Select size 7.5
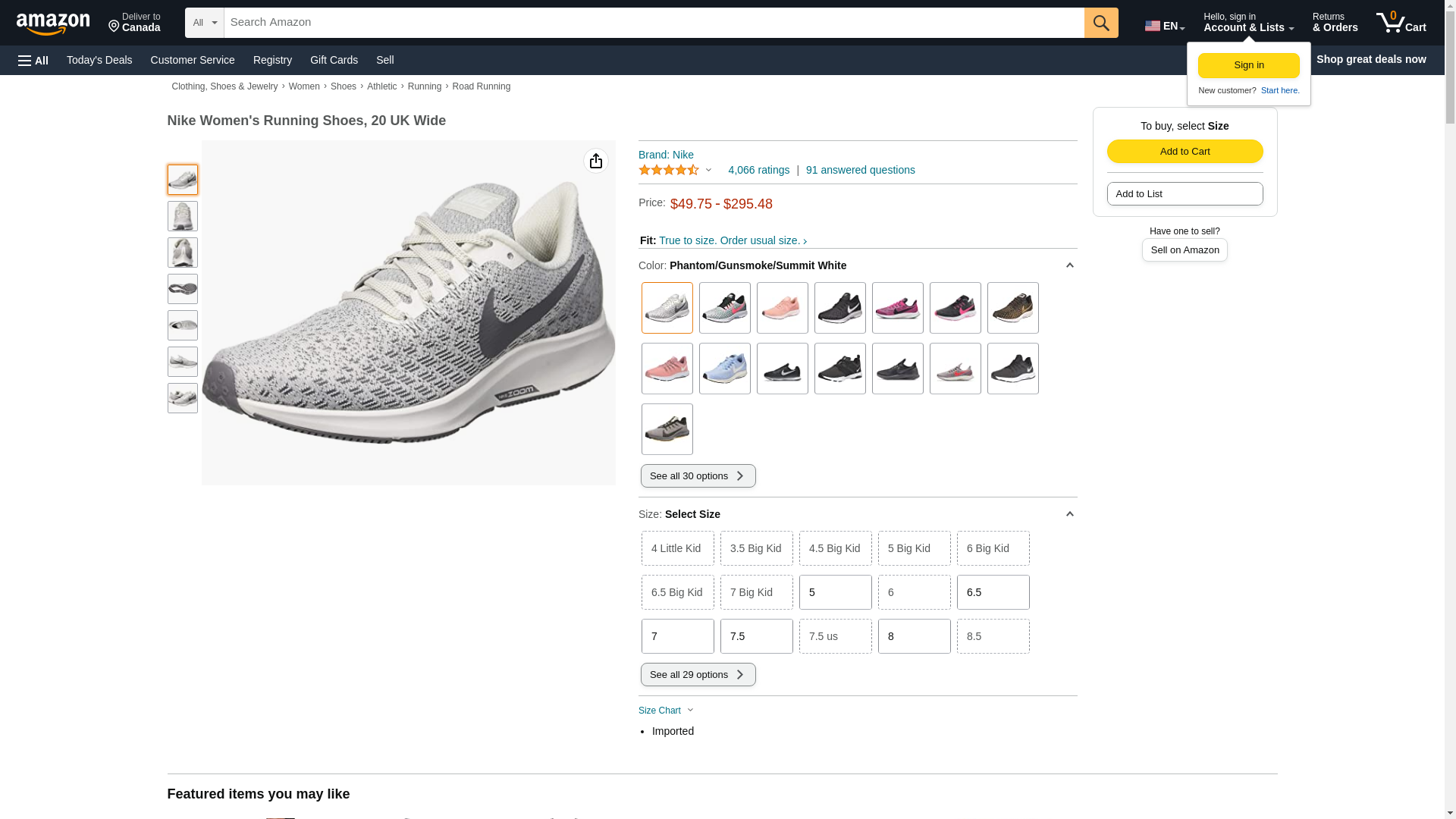 coord(756,636)
